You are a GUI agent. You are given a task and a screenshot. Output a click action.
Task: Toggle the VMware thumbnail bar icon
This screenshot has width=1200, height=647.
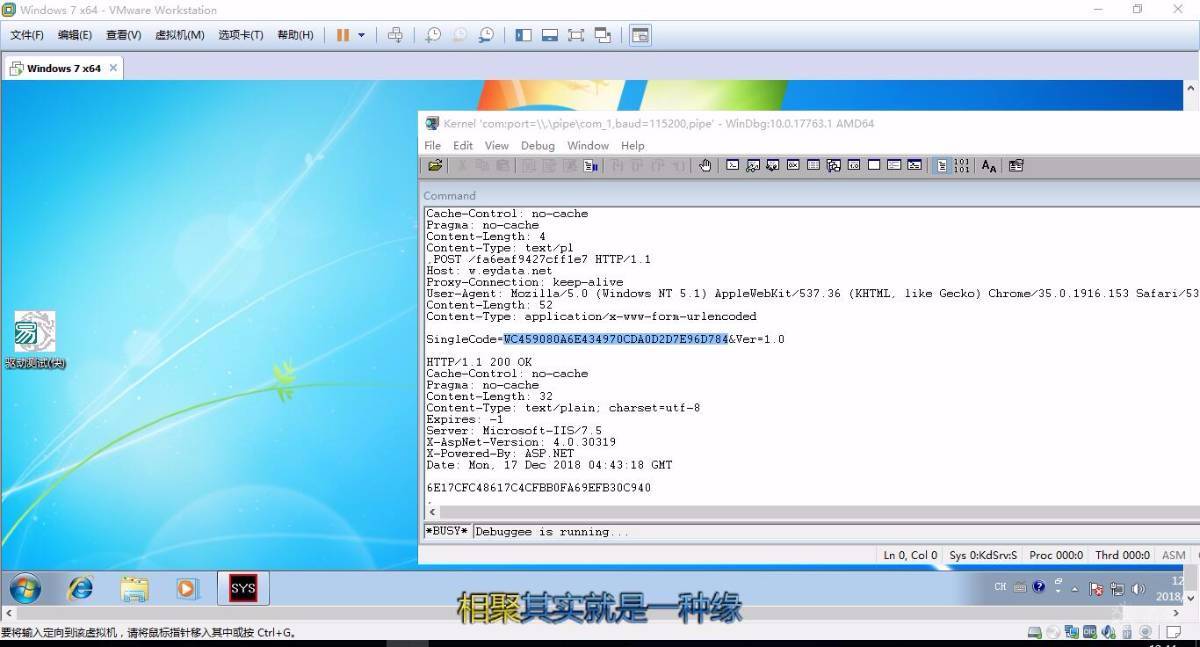coord(549,35)
